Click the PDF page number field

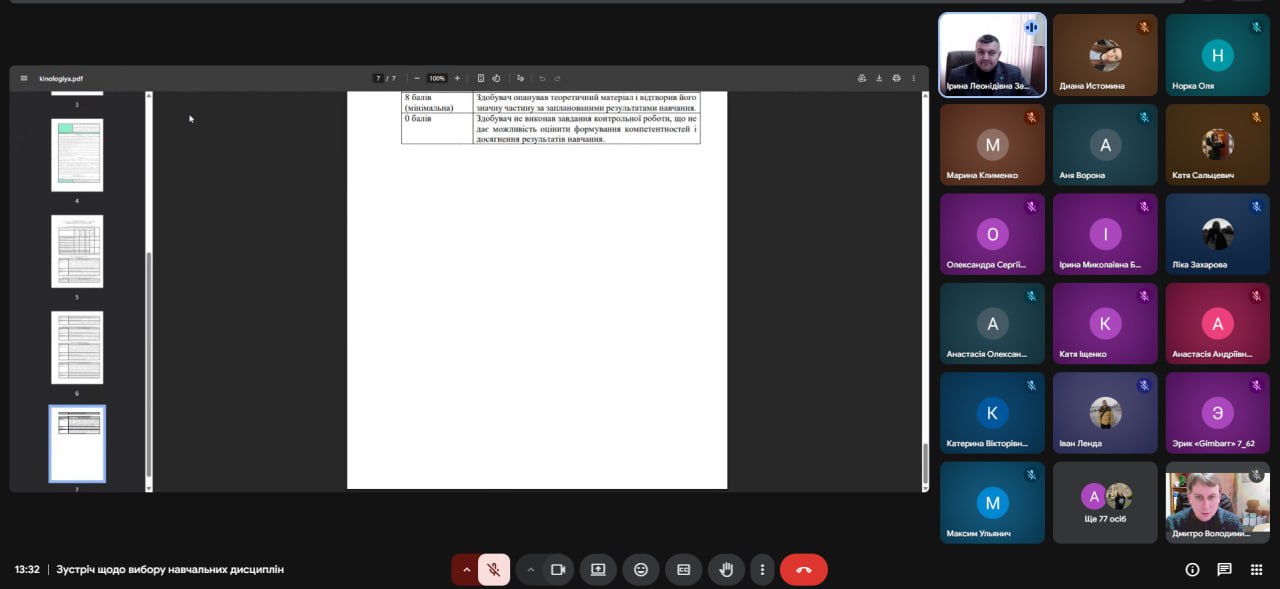click(x=378, y=78)
